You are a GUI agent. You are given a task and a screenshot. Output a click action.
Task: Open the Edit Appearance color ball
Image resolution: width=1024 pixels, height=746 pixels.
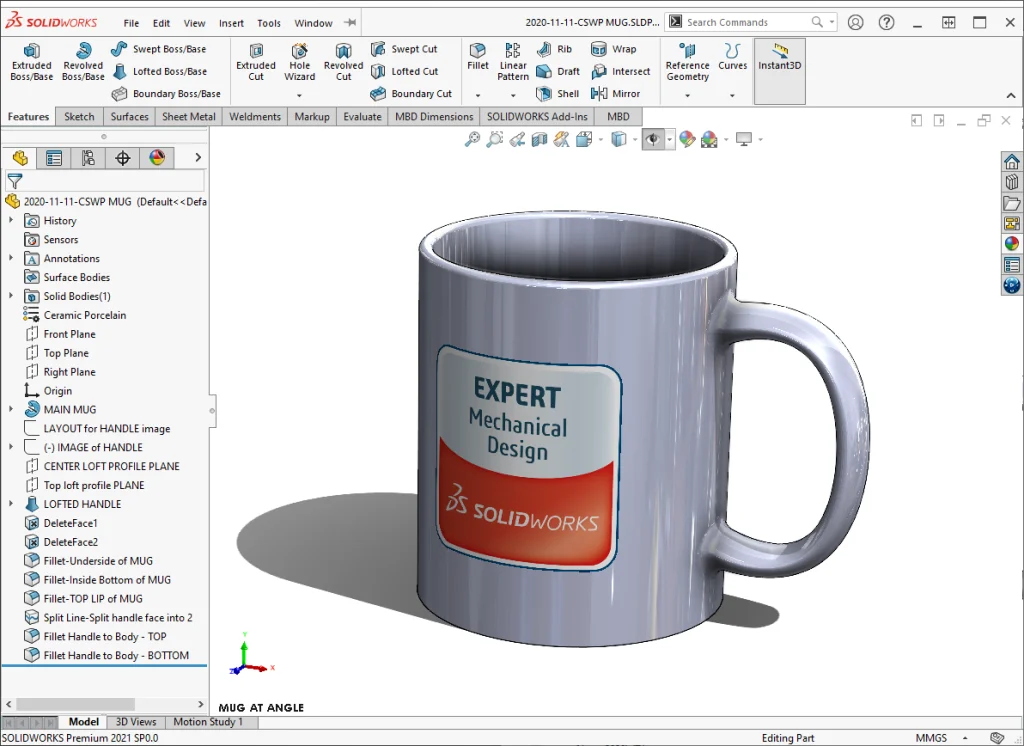(x=687, y=140)
